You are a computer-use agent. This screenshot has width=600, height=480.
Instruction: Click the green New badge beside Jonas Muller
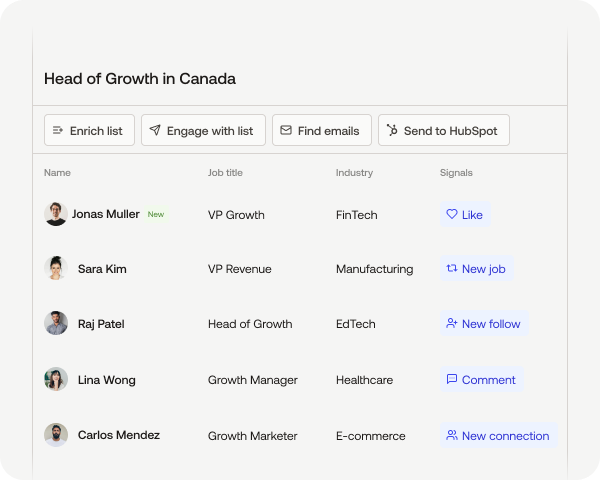point(156,214)
